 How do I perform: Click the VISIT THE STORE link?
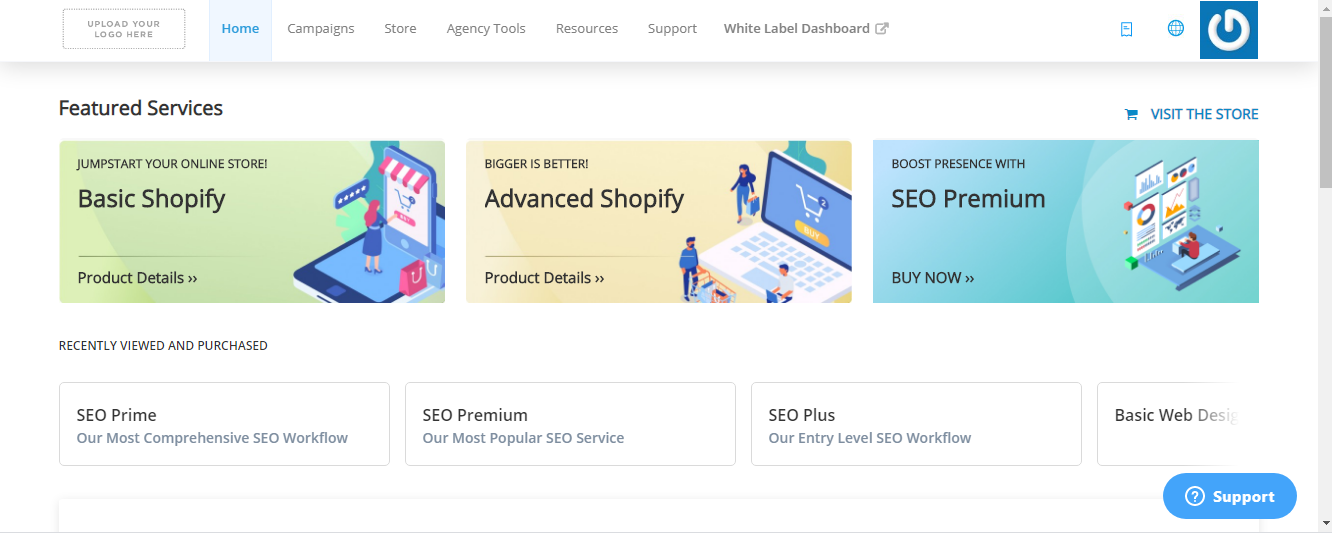pyautogui.click(x=1204, y=114)
